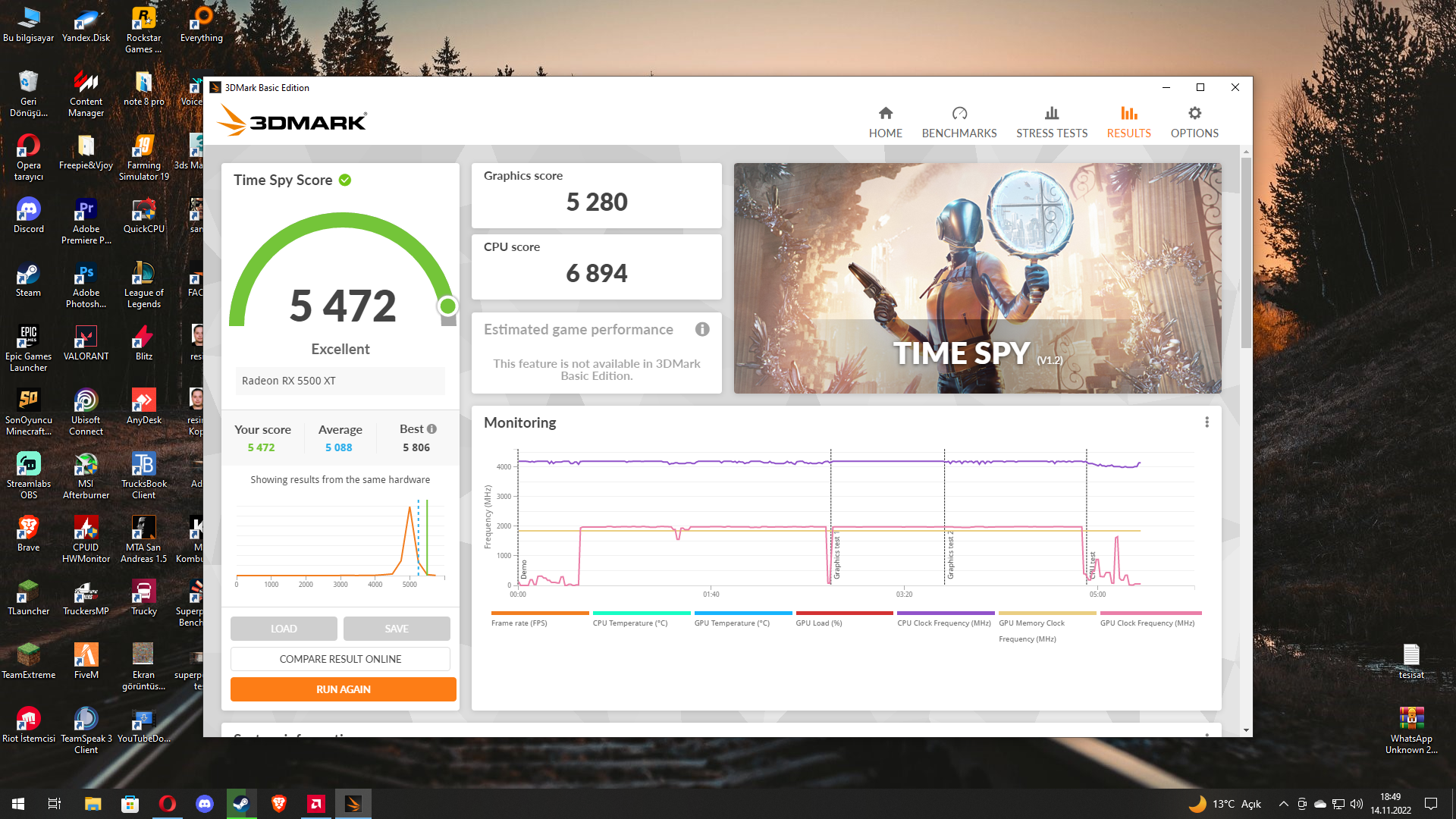Expand the system tray hidden icons arrow
This screenshot has width=1456, height=819.
(x=1283, y=804)
